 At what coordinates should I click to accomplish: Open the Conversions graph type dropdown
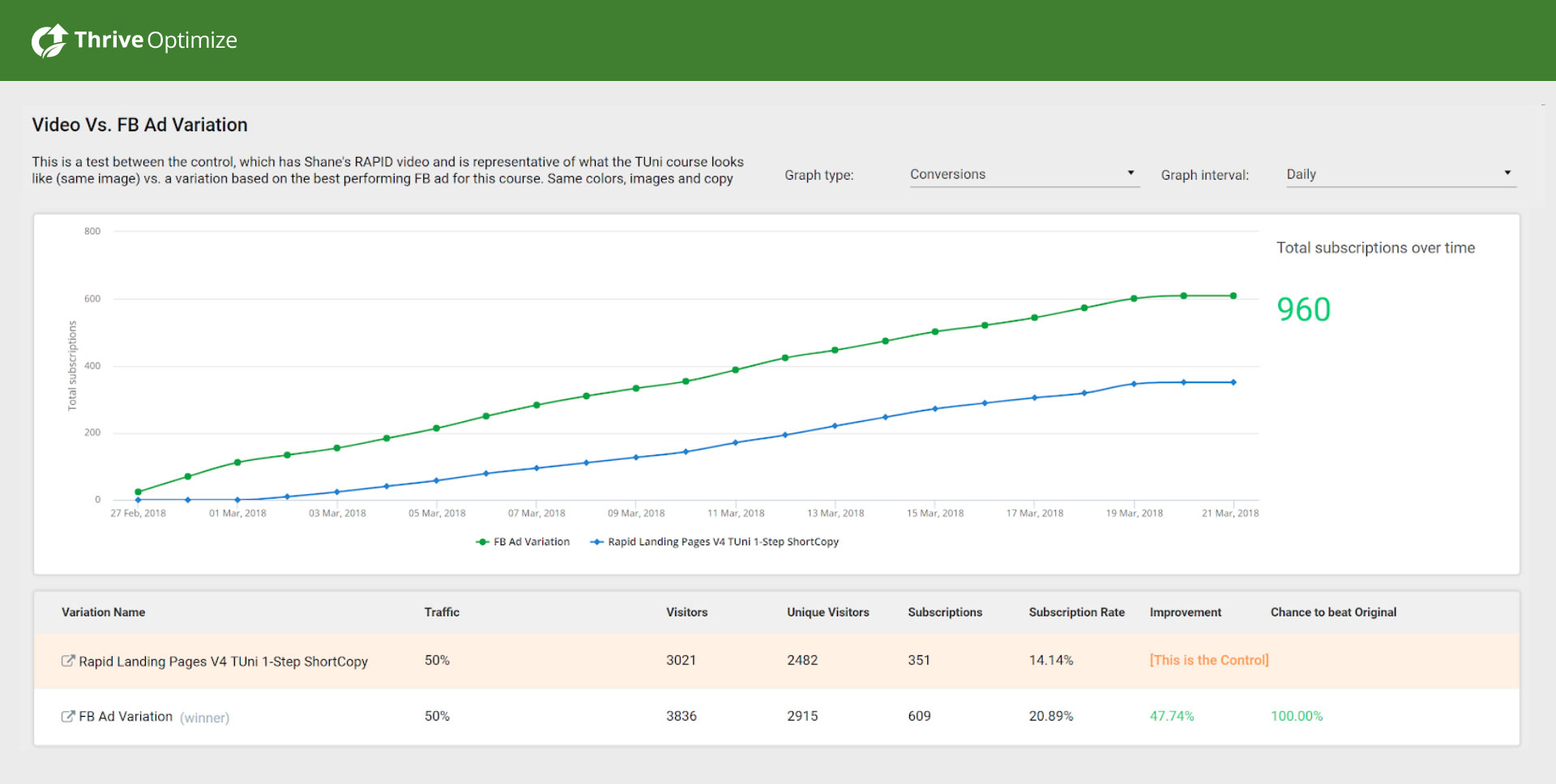coord(1024,173)
